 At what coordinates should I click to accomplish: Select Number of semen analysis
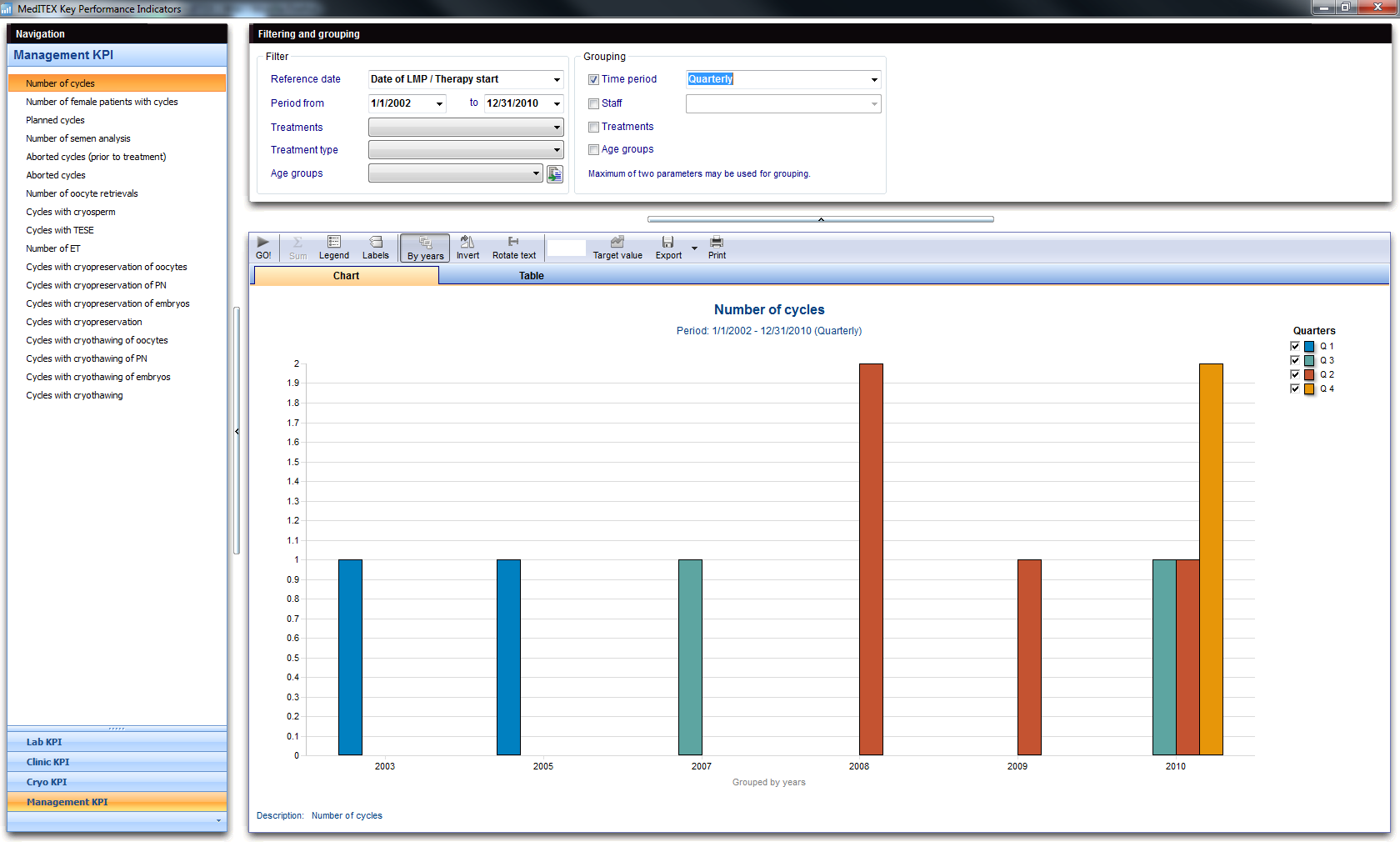(78, 138)
